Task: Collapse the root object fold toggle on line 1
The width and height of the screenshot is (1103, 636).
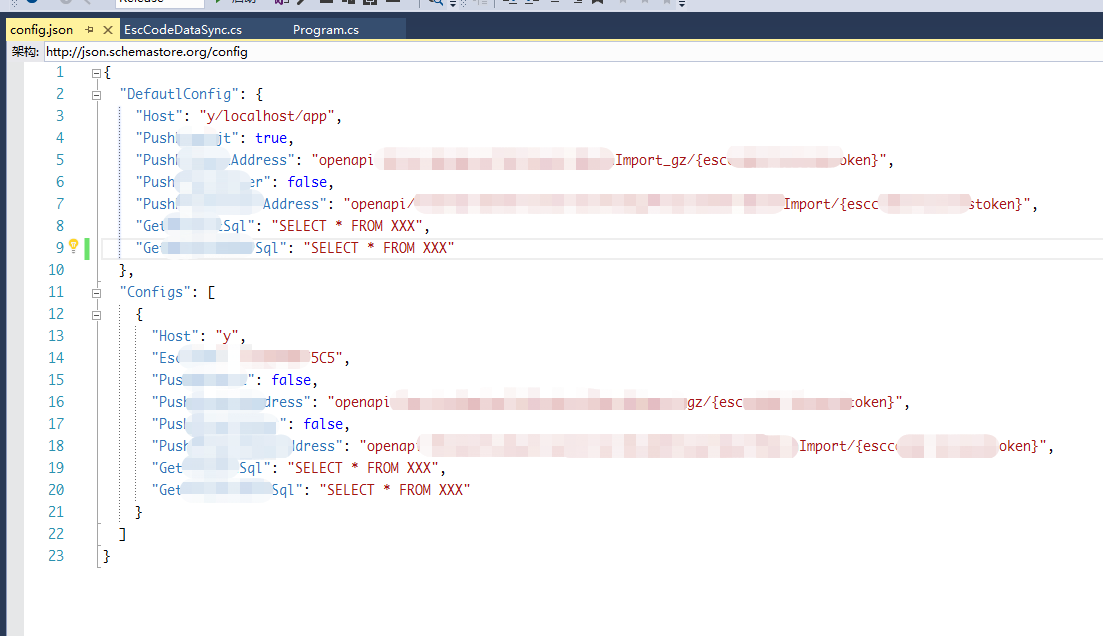Action: pyautogui.click(x=96, y=72)
